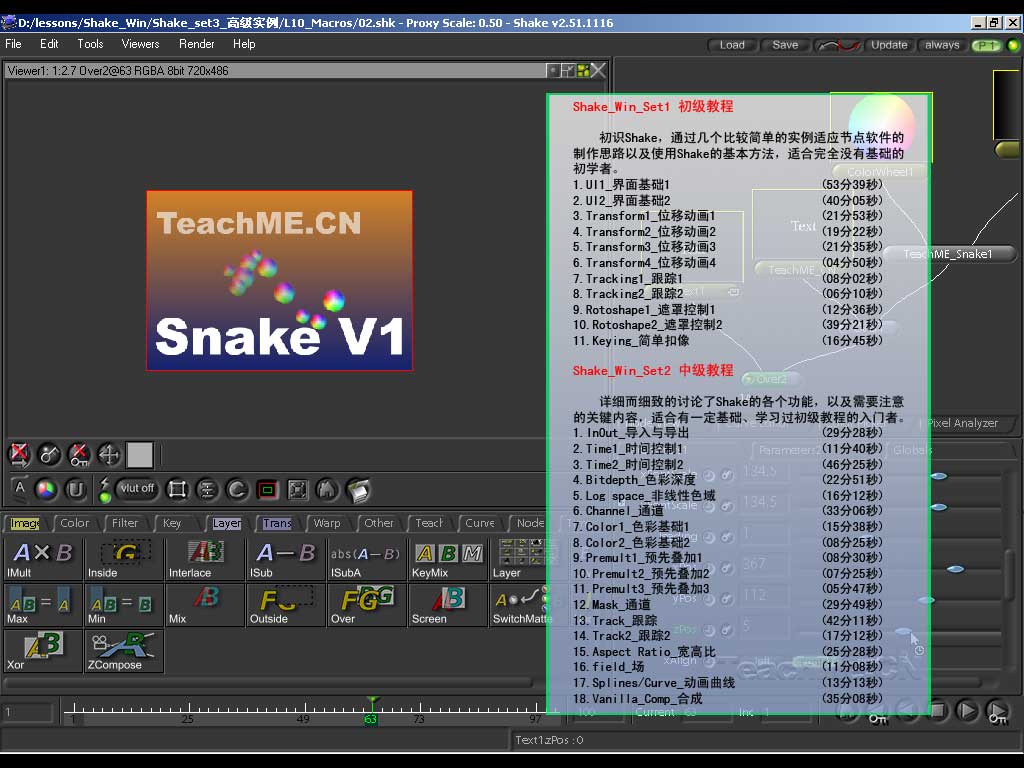Click the gray color swatch in the viewer toolbar

(x=140, y=455)
